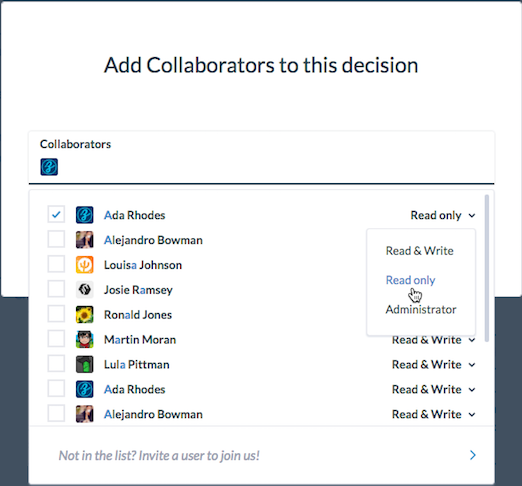Open Ada Rhodes's Read only permission dropdown
The image size is (522, 486).
(443, 215)
